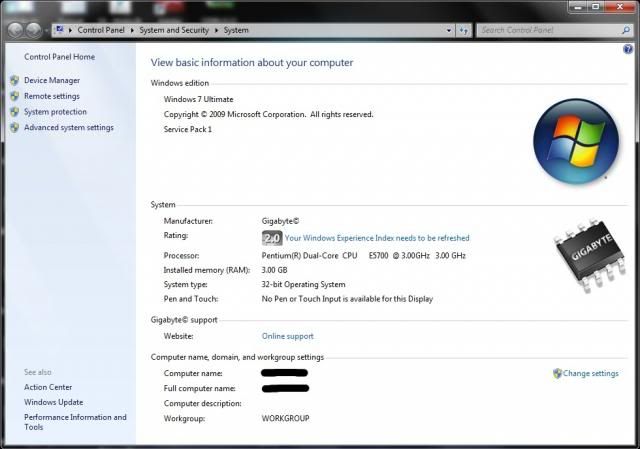Go to Control Panel Home
Viewport: 640px width, 449px height.
coord(59,57)
